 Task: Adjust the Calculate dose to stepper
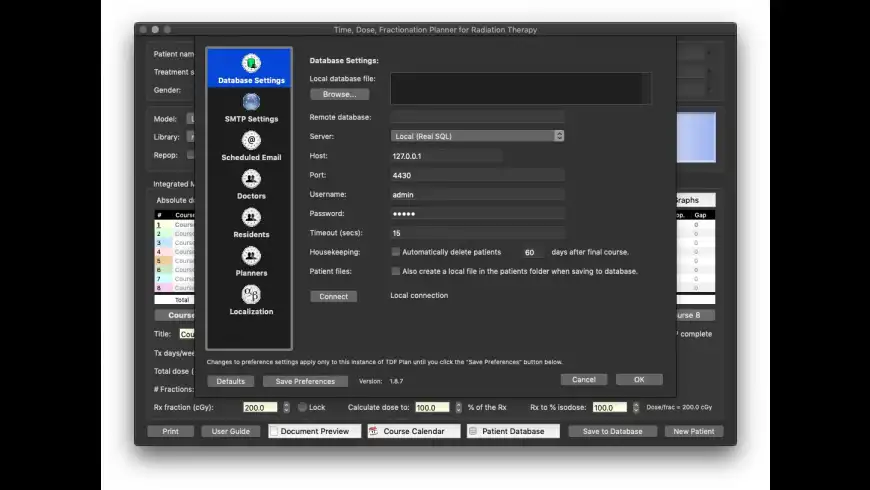tap(458, 407)
